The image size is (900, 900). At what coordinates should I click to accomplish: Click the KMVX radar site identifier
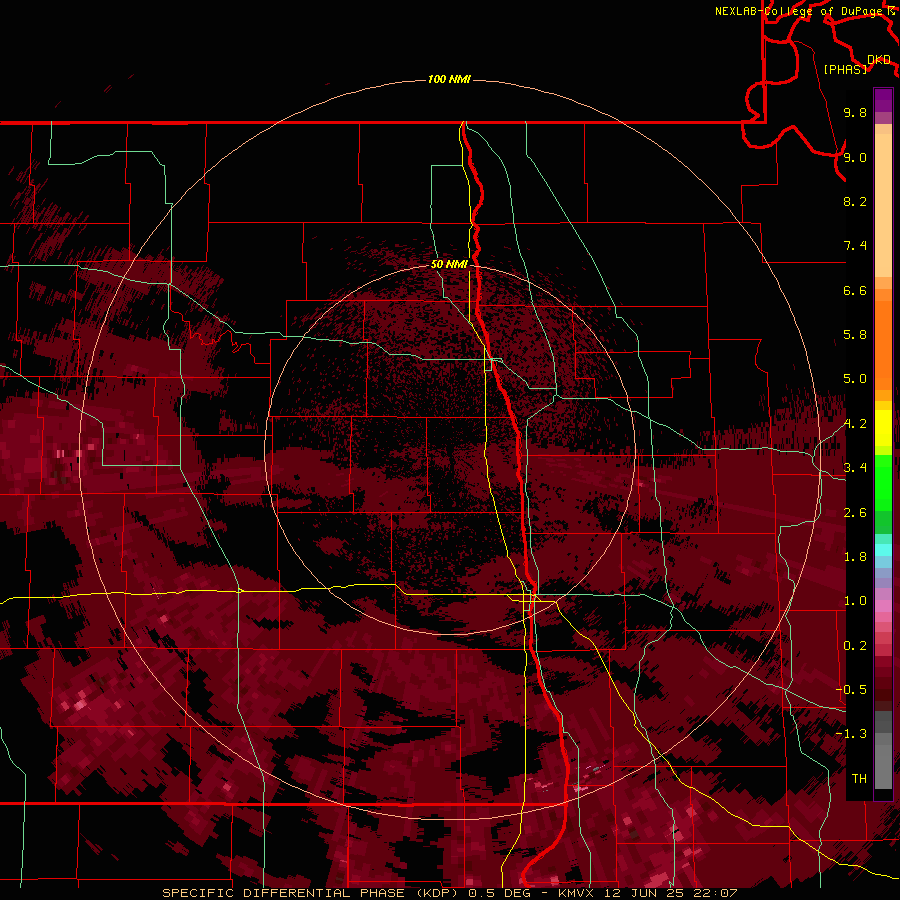click(576, 893)
